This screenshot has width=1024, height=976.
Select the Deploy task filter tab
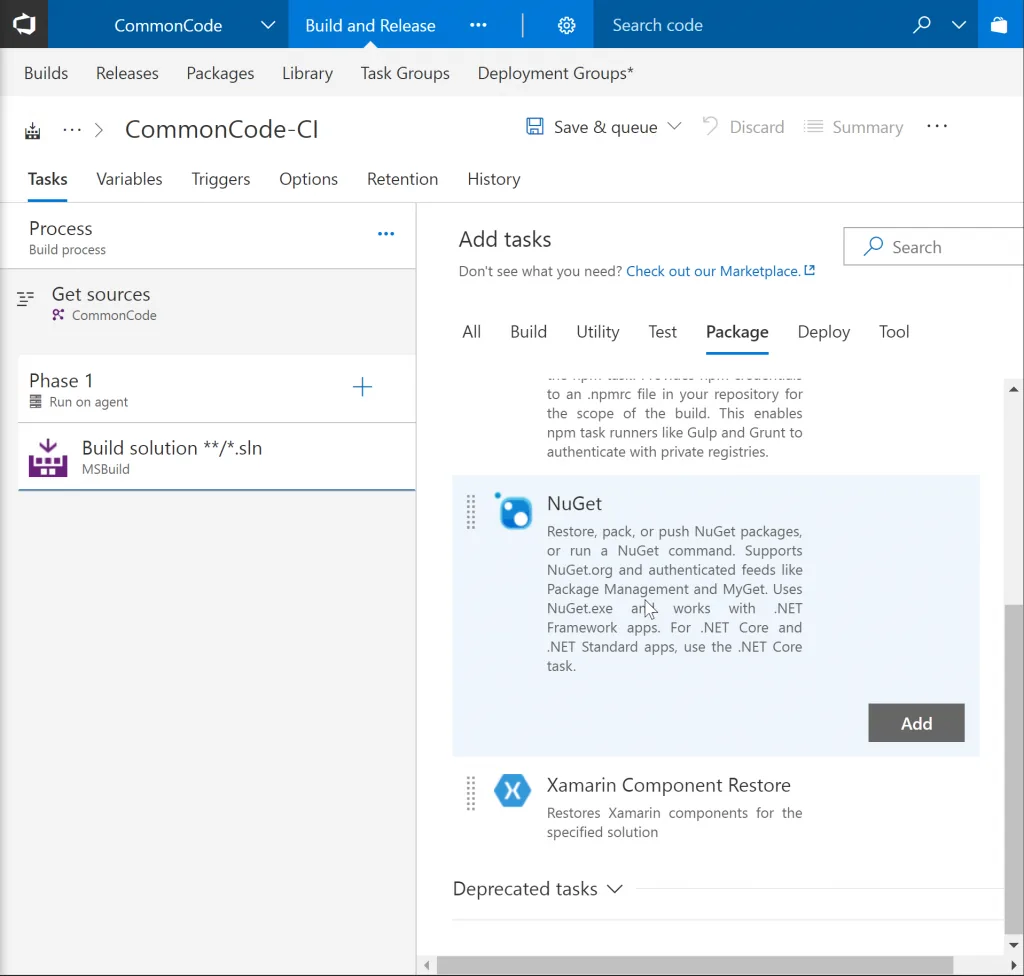pos(823,331)
